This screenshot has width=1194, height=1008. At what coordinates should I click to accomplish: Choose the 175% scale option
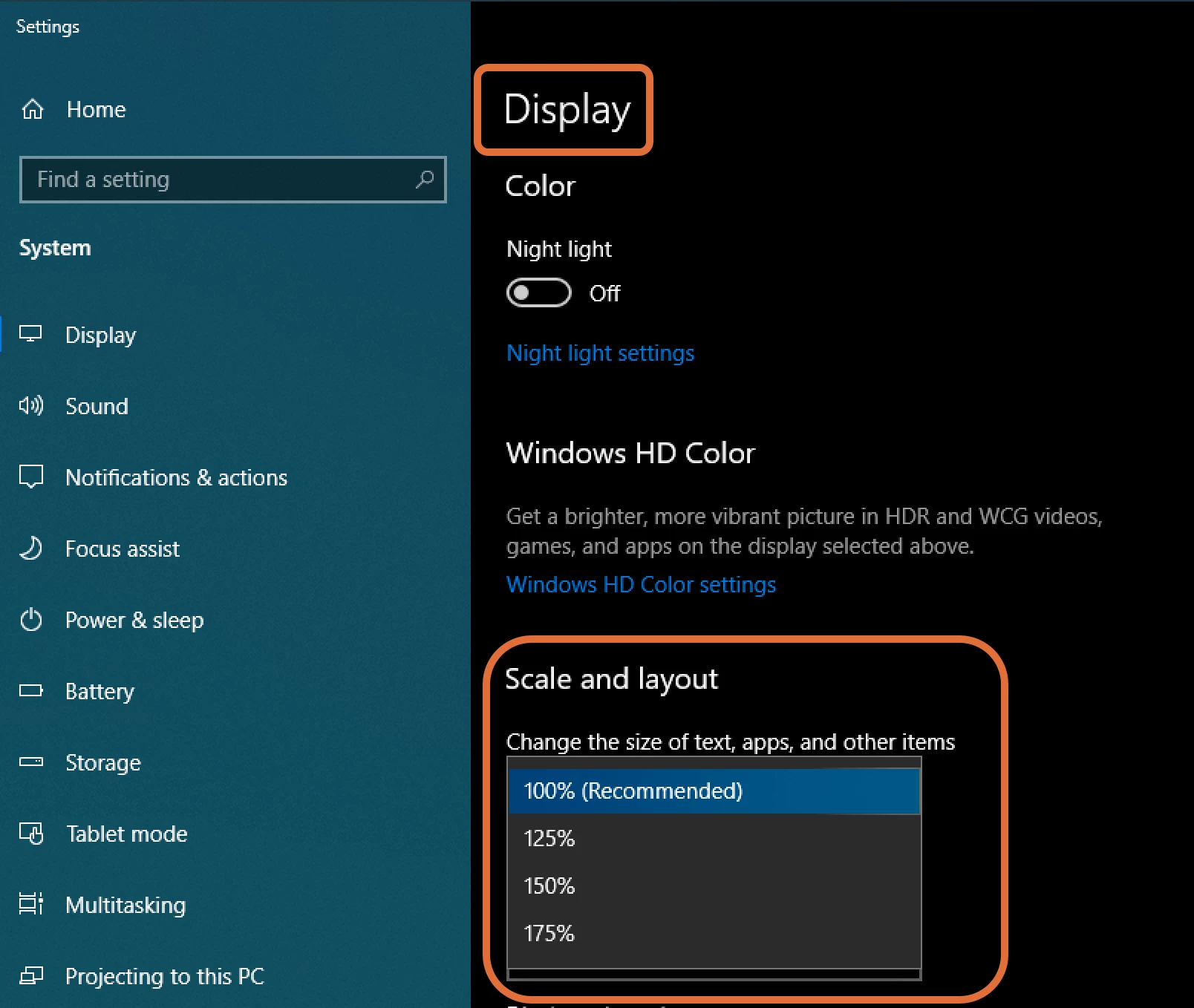click(x=714, y=934)
